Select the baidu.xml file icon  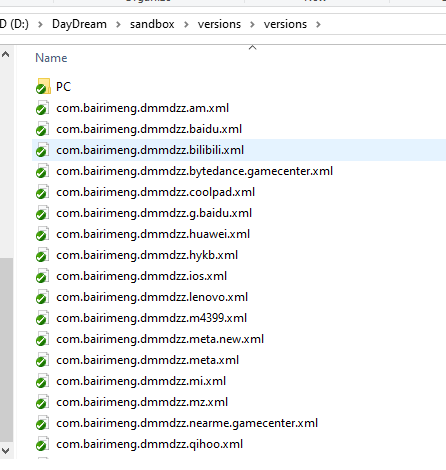(x=42, y=129)
